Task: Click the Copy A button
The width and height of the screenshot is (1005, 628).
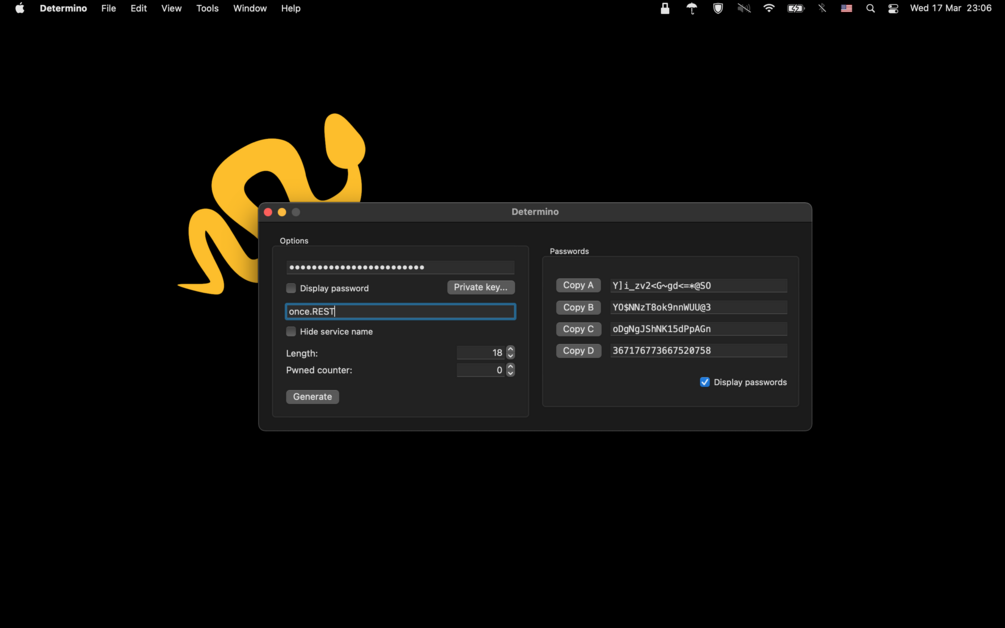Action: pos(578,285)
